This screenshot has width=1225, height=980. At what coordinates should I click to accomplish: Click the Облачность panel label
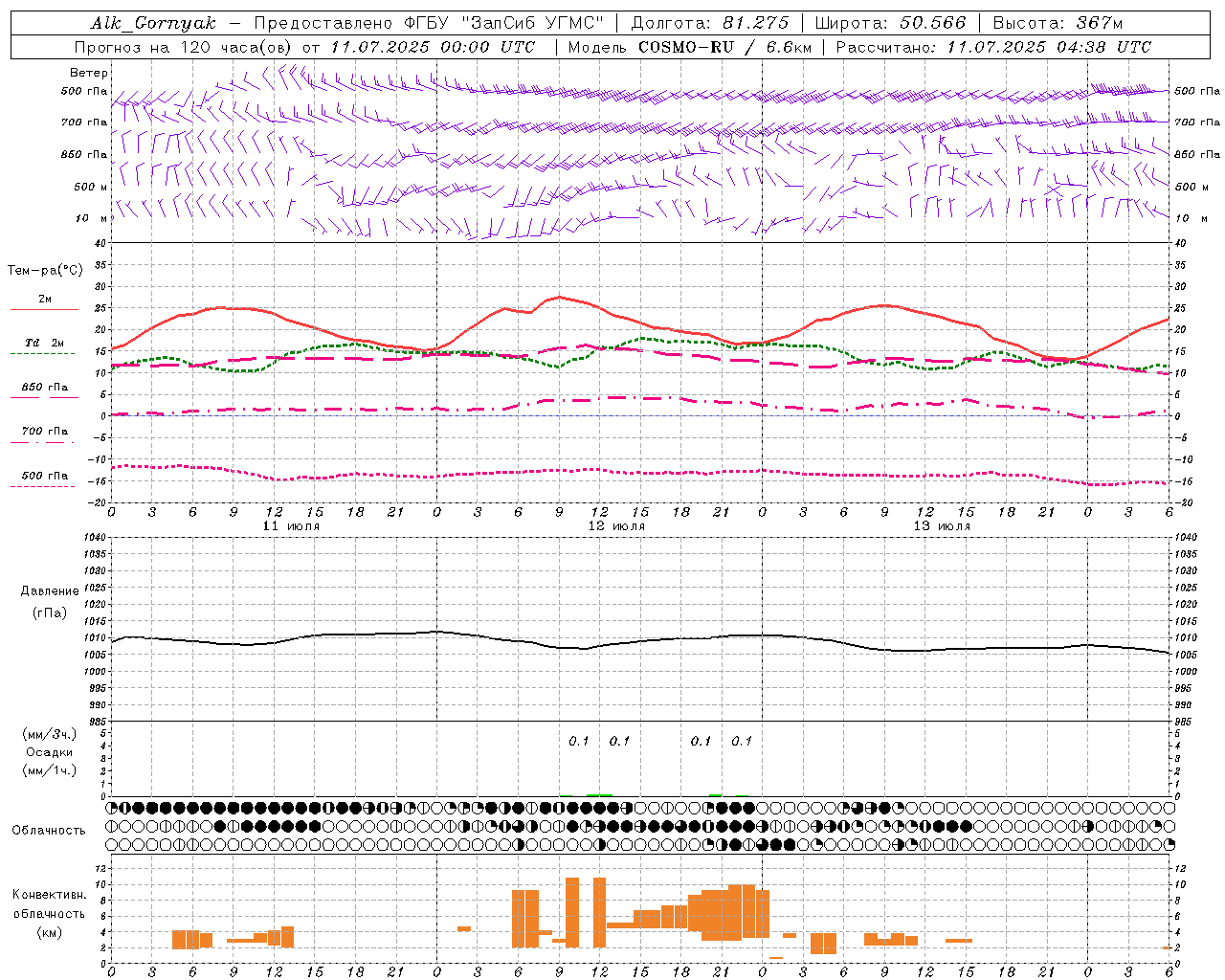[x=49, y=831]
